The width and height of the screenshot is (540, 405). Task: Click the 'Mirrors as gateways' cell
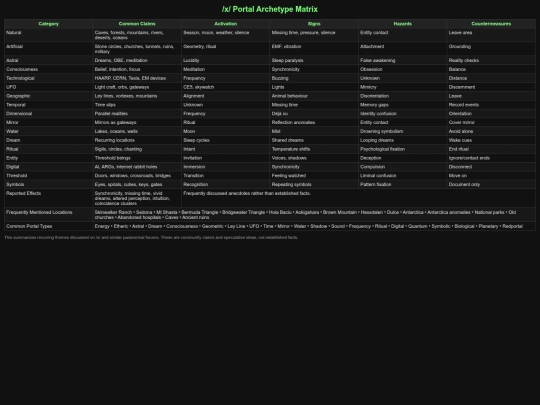[x=137, y=123]
